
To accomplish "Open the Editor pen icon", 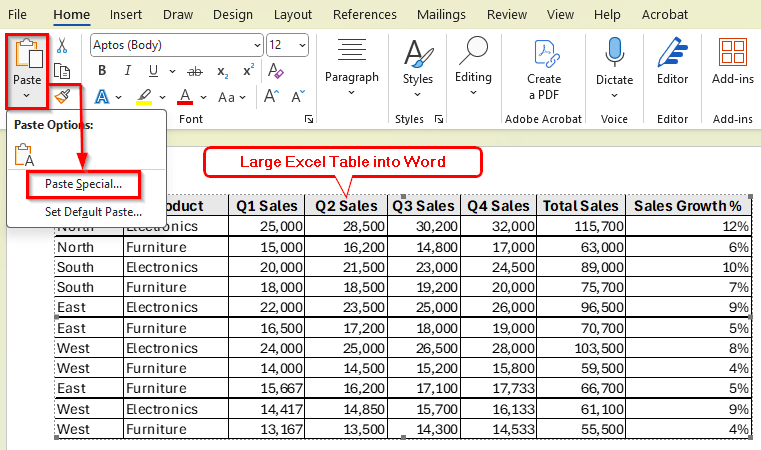I will (672, 65).
